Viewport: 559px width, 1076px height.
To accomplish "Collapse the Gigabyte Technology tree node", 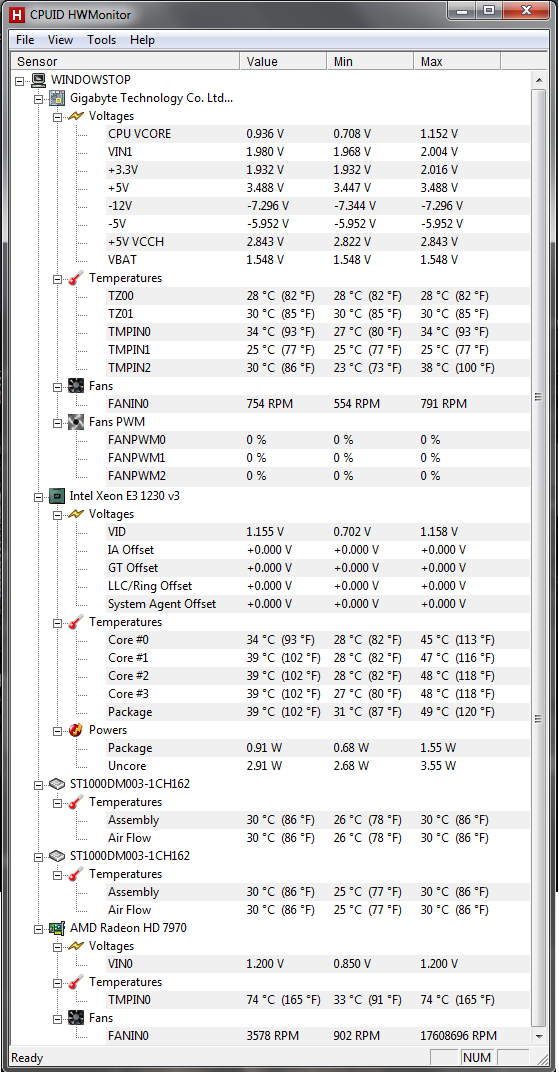I will click(x=39, y=99).
